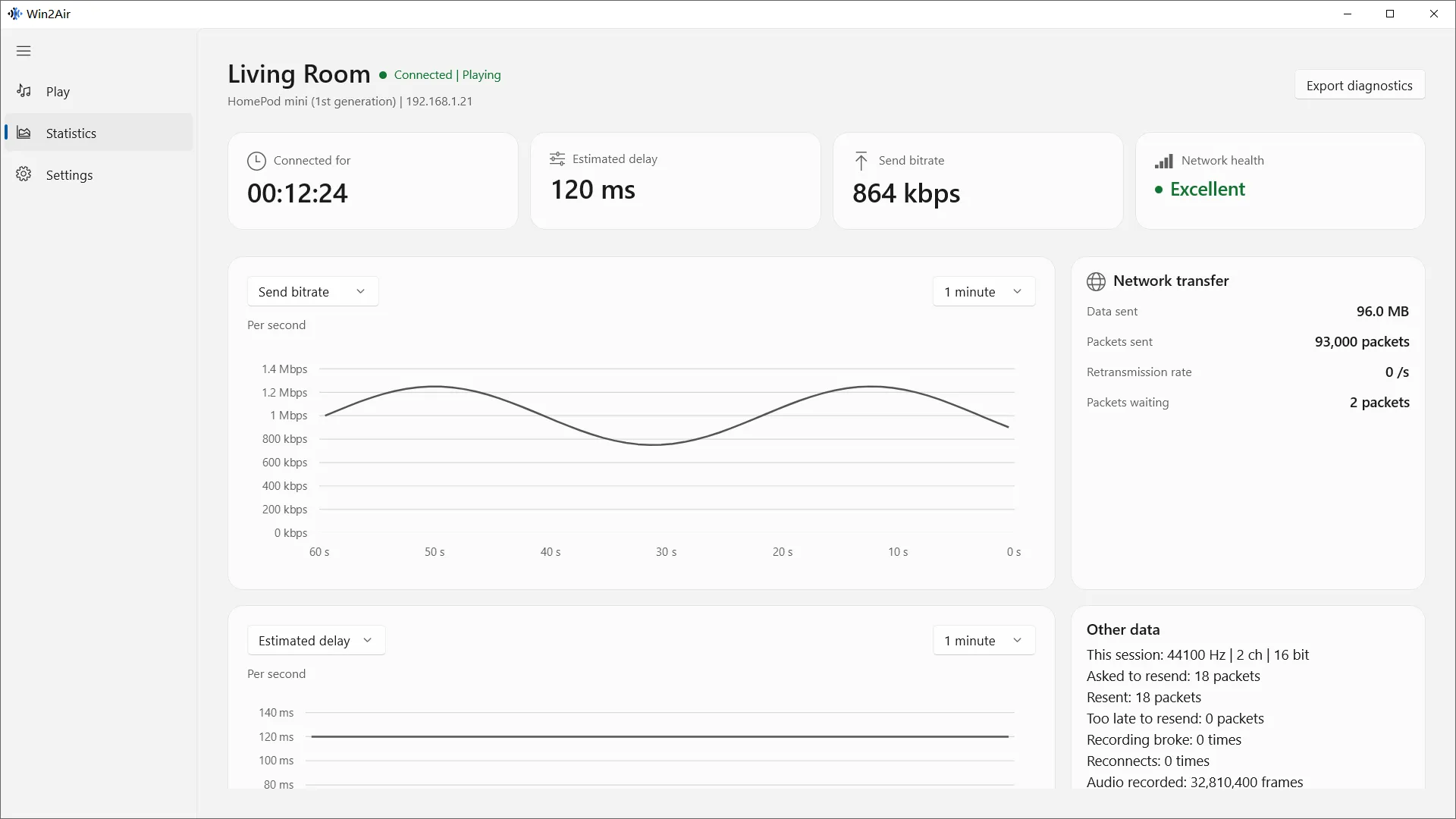Click the Reconnects: 0 times line
The height and width of the screenshot is (819, 1456).
point(1148,761)
